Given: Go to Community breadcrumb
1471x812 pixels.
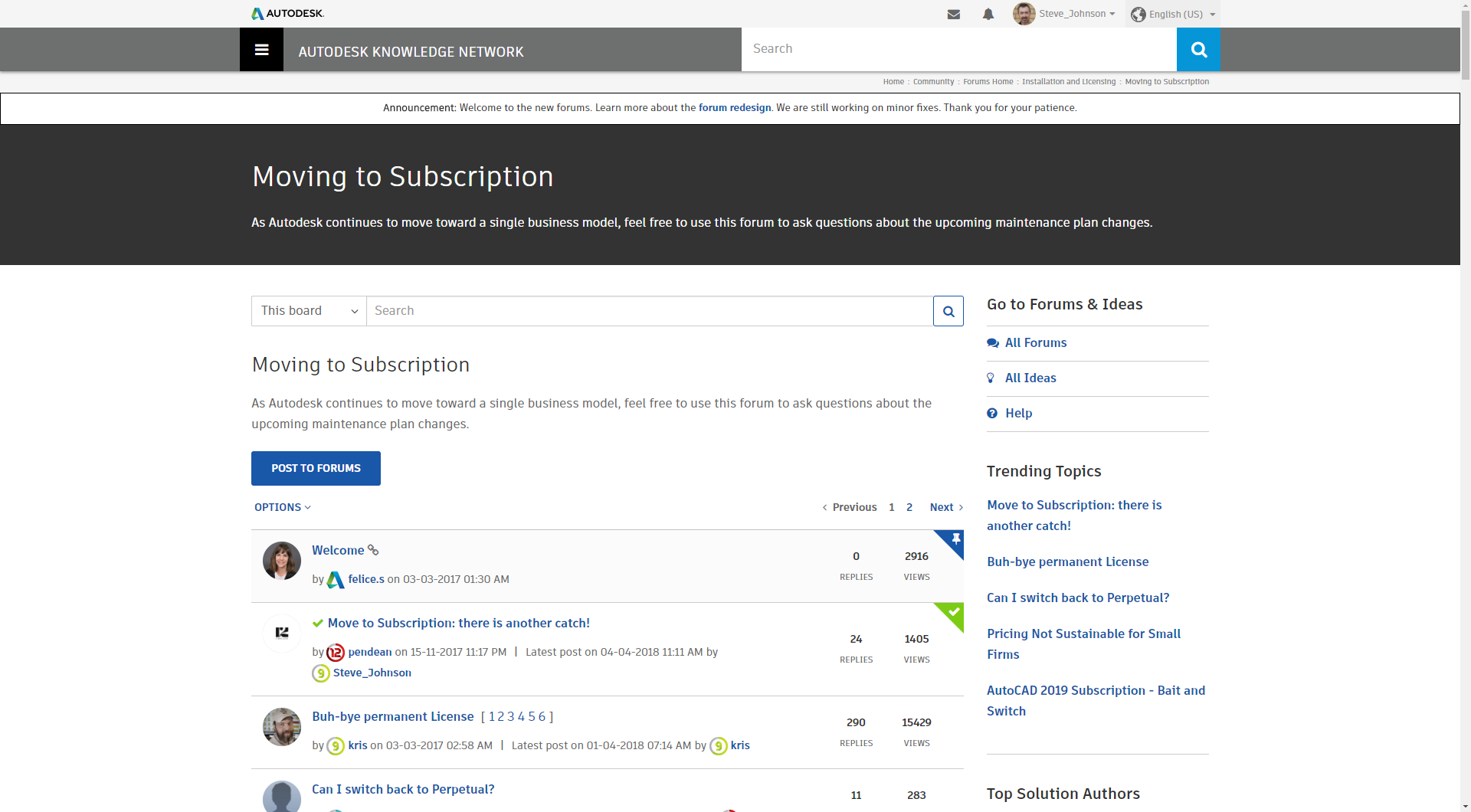Looking at the screenshot, I should pos(933,81).
